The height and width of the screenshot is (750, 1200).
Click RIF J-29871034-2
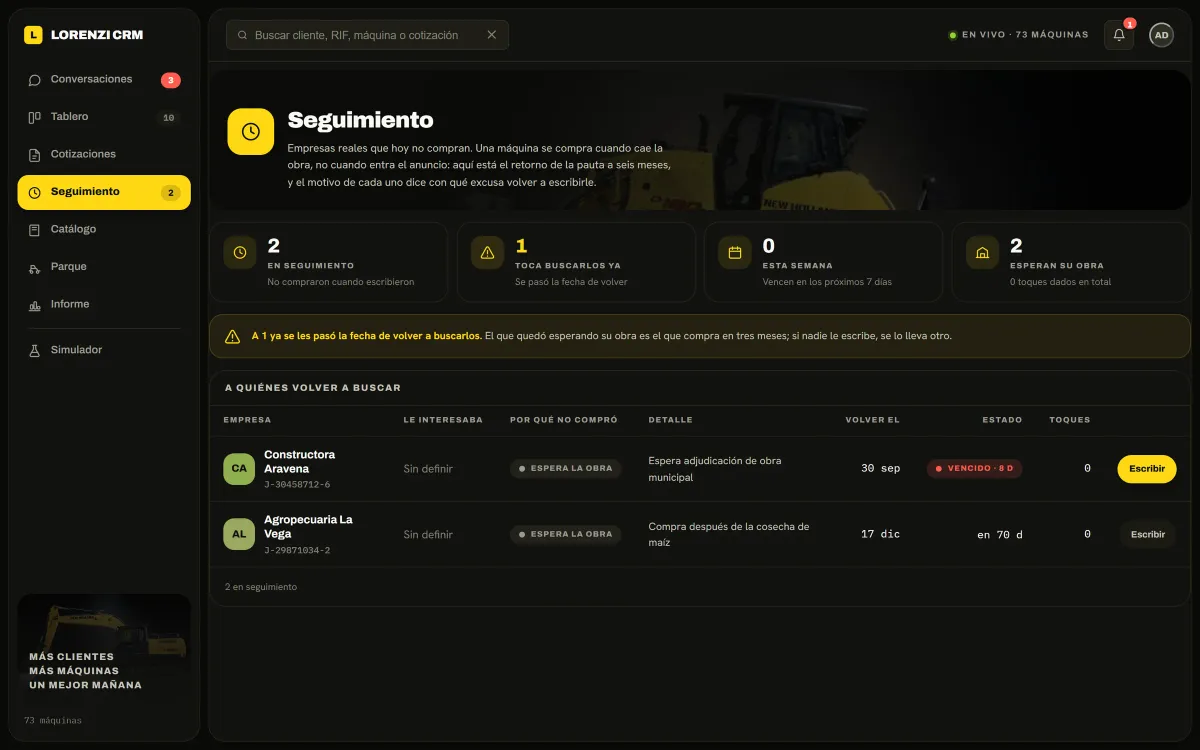(x=297, y=550)
